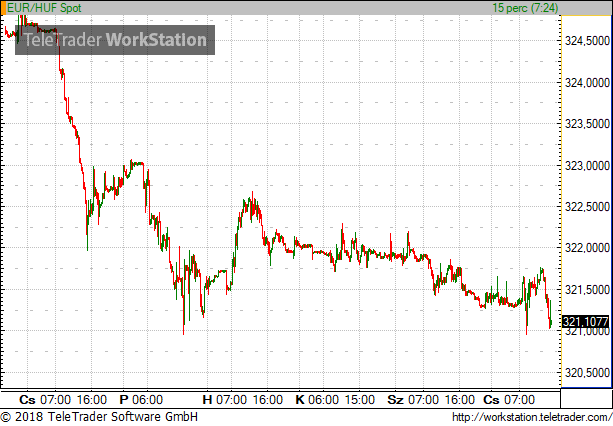
Task: Click the K 15:00 time label
Action: coord(360,400)
